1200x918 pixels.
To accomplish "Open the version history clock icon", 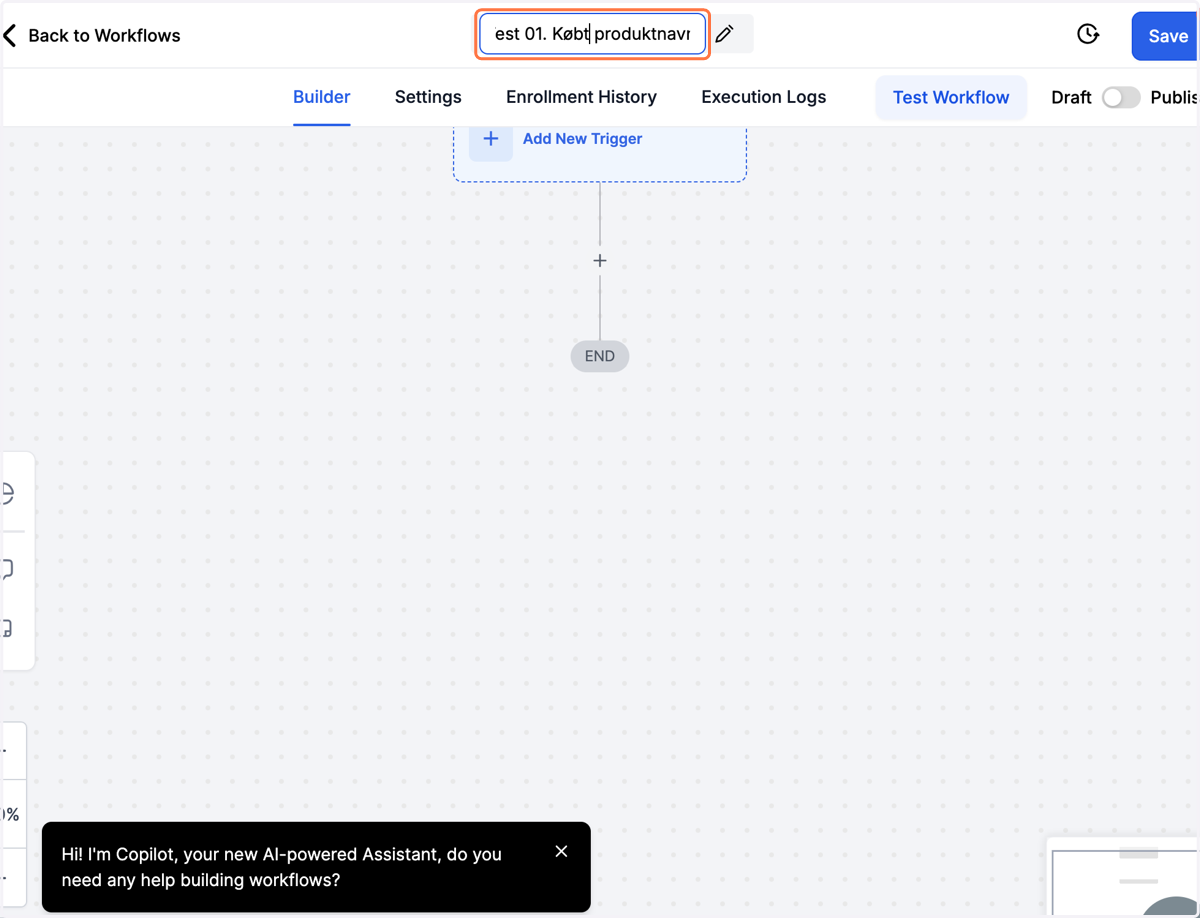I will click(1088, 34).
